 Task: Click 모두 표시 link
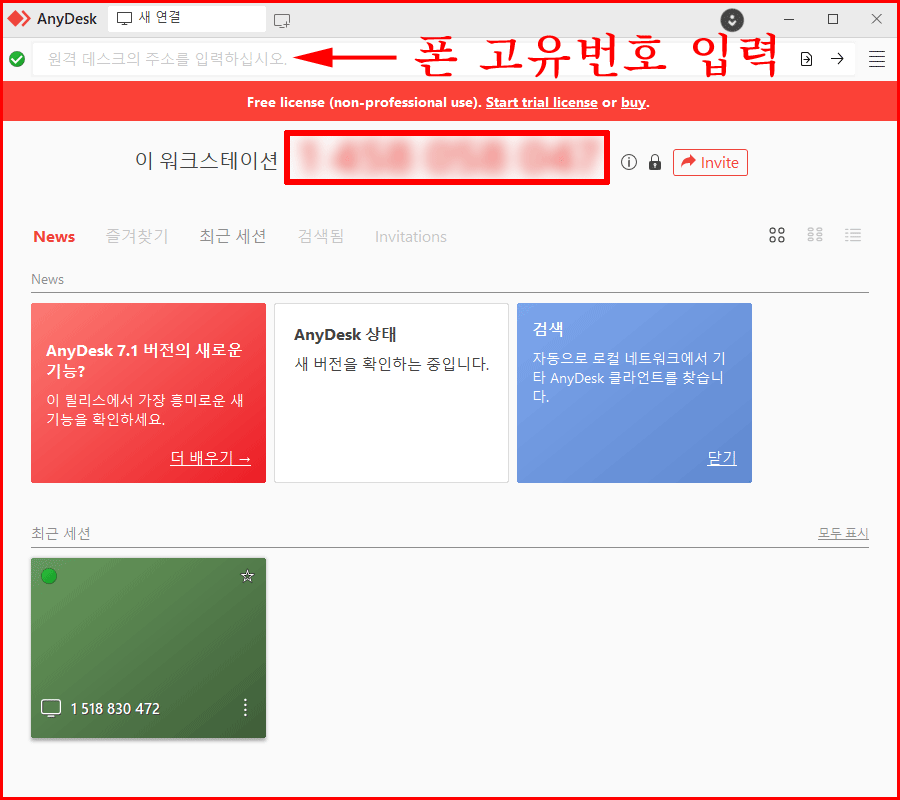(843, 533)
